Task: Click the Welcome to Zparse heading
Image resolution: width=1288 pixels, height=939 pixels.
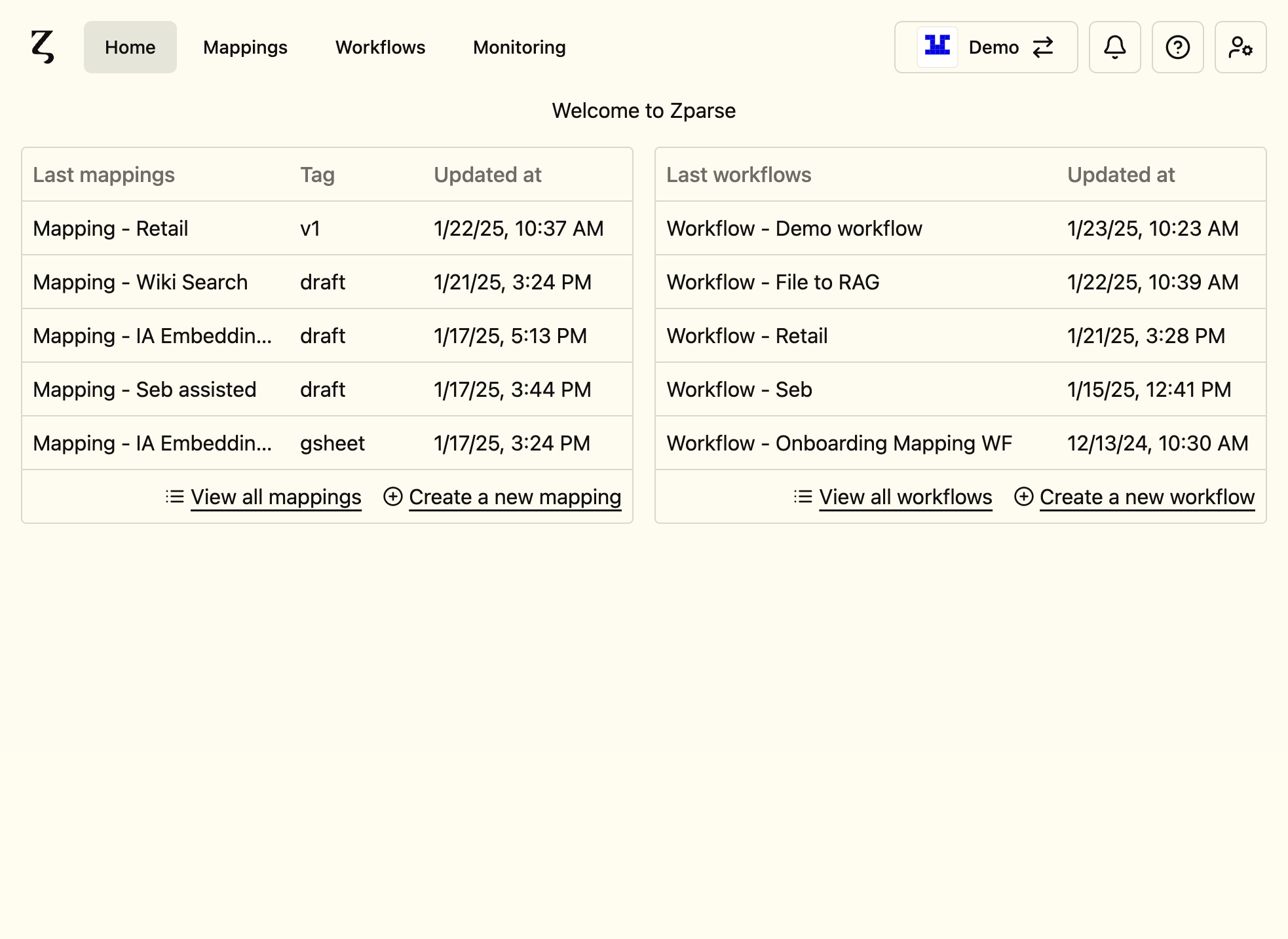Action: click(643, 111)
